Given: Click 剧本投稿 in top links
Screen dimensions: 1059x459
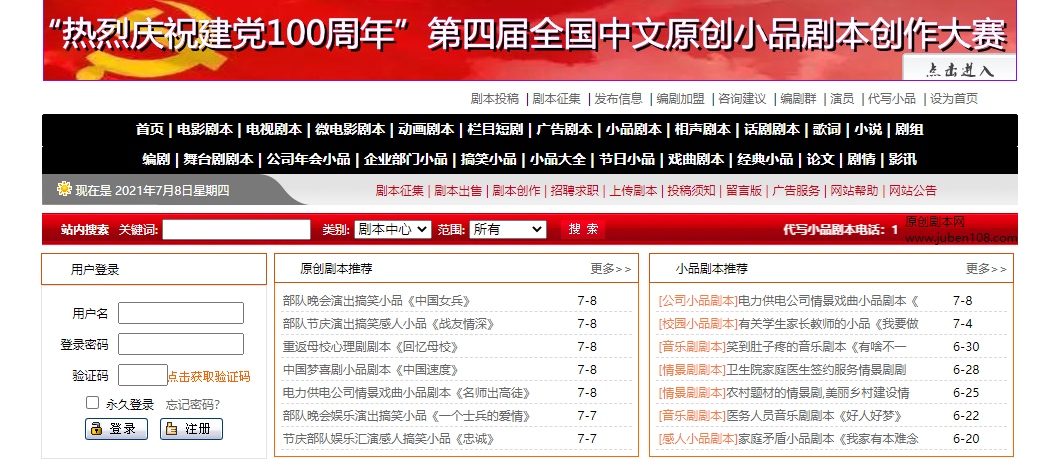Looking at the screenshot, I should click(x=494, y=99).
